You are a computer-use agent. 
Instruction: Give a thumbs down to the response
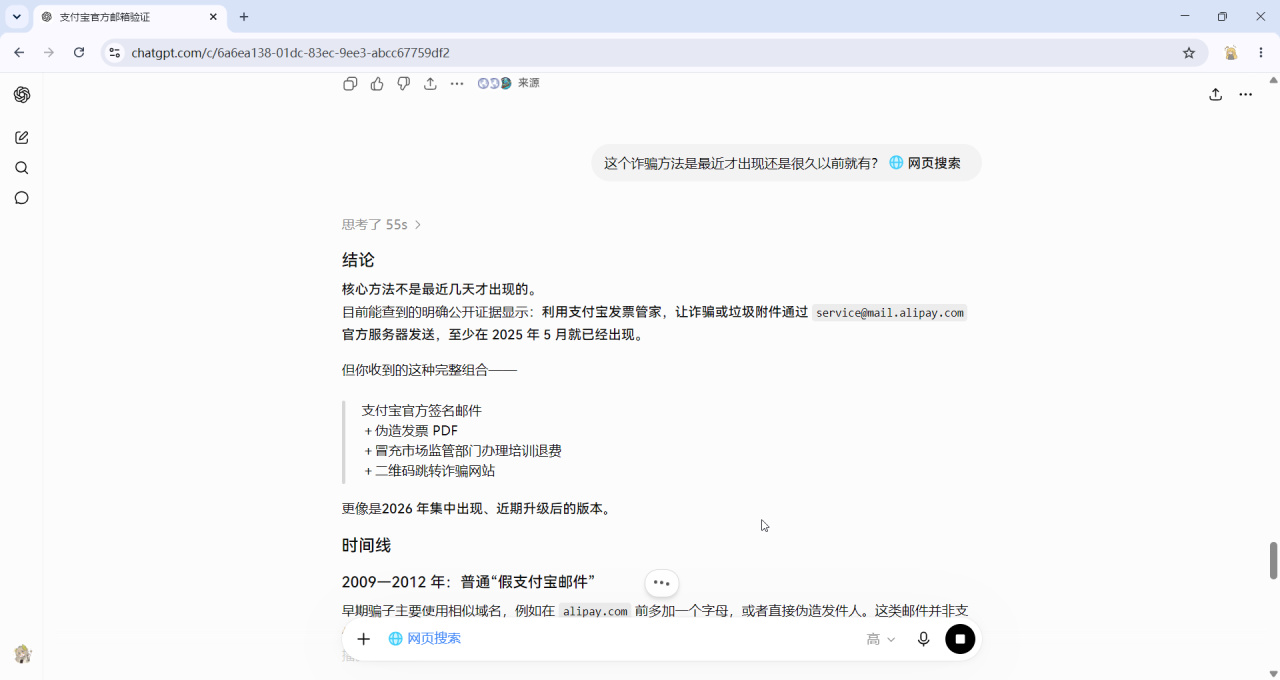click(x=404, y=84)
